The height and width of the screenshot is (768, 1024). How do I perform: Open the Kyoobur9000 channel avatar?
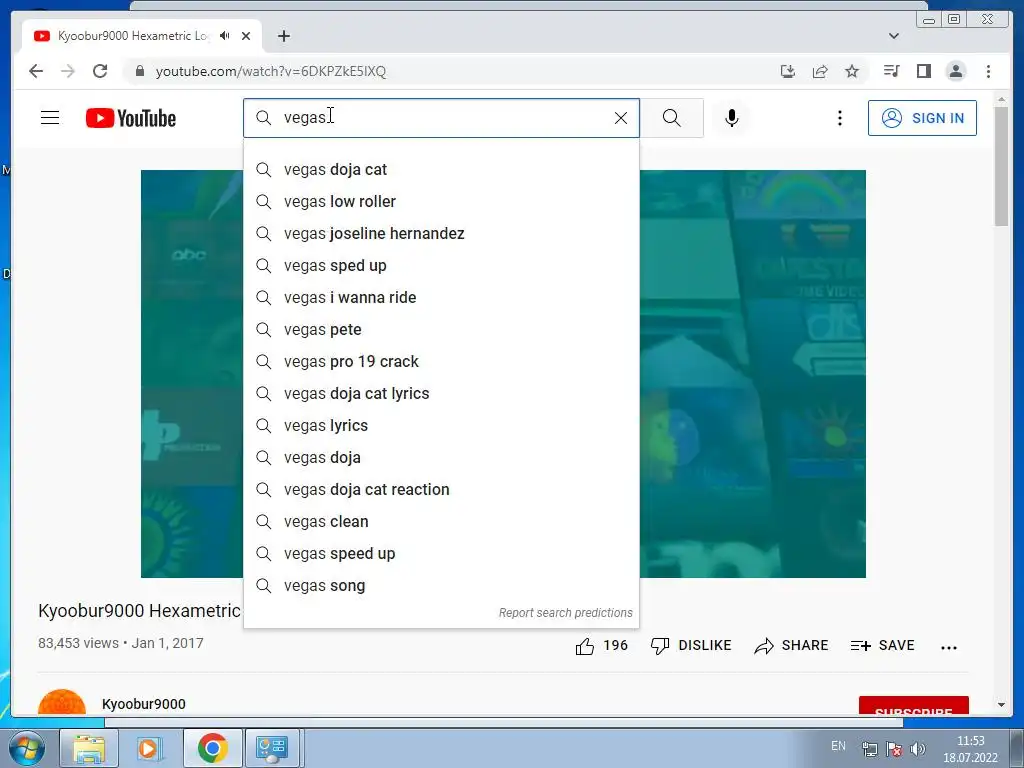(62, 703)
